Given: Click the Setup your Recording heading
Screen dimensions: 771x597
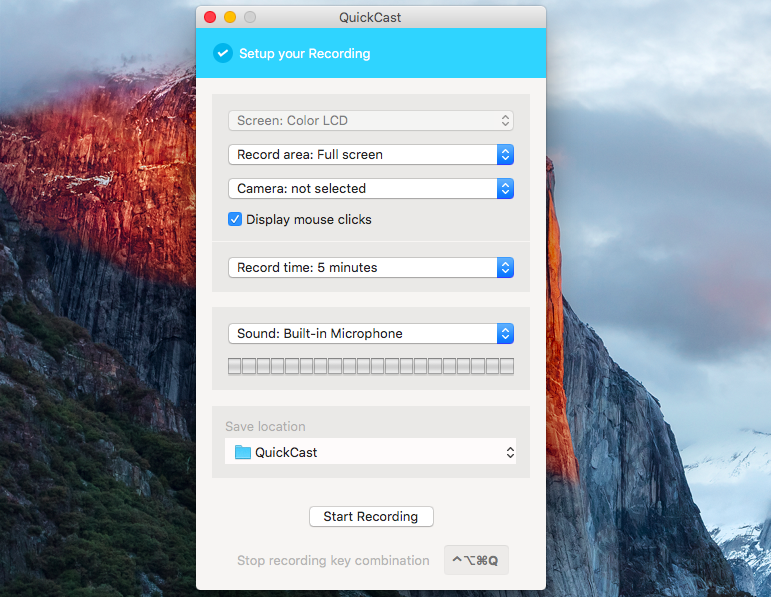Looking at the screenshot, I should click(x=304, y=54).
